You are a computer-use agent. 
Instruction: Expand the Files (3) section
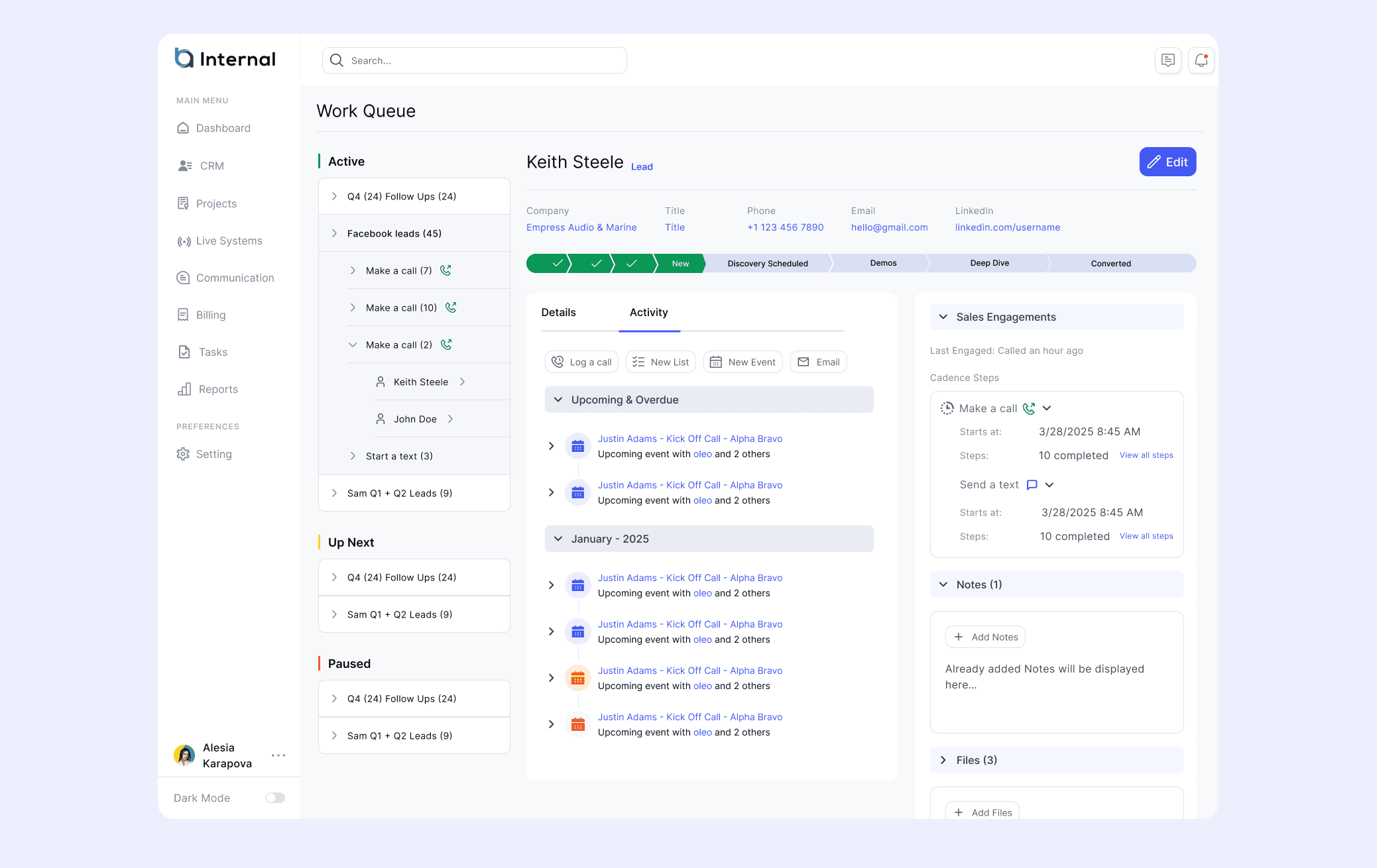[x=943, y=760]
